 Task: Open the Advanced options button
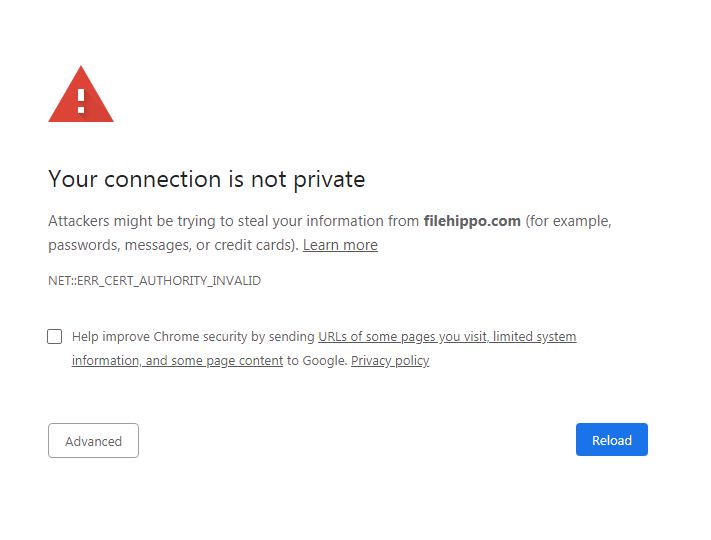[x=93, y=441]
